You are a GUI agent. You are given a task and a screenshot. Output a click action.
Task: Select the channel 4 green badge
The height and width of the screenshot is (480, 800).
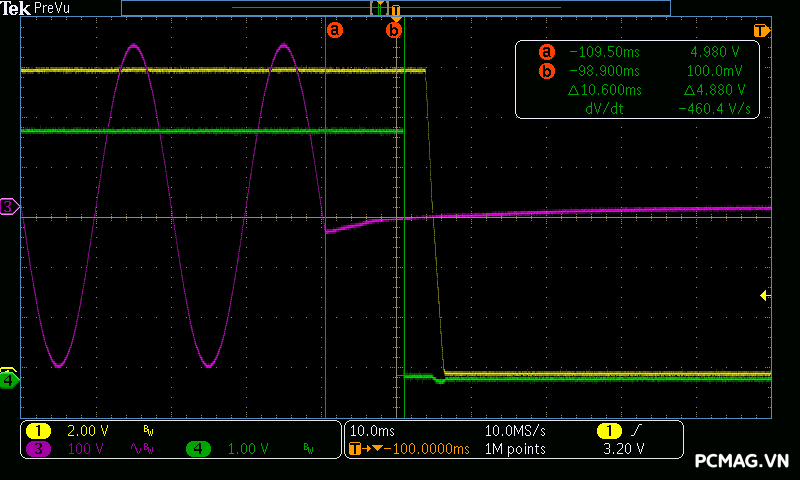click(x=198, y=449)
